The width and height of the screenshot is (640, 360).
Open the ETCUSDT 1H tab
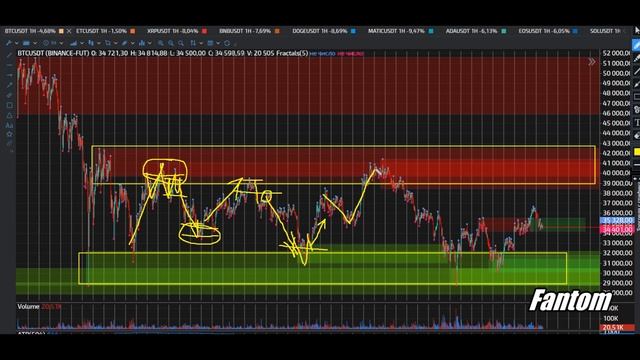pos(101,31)
